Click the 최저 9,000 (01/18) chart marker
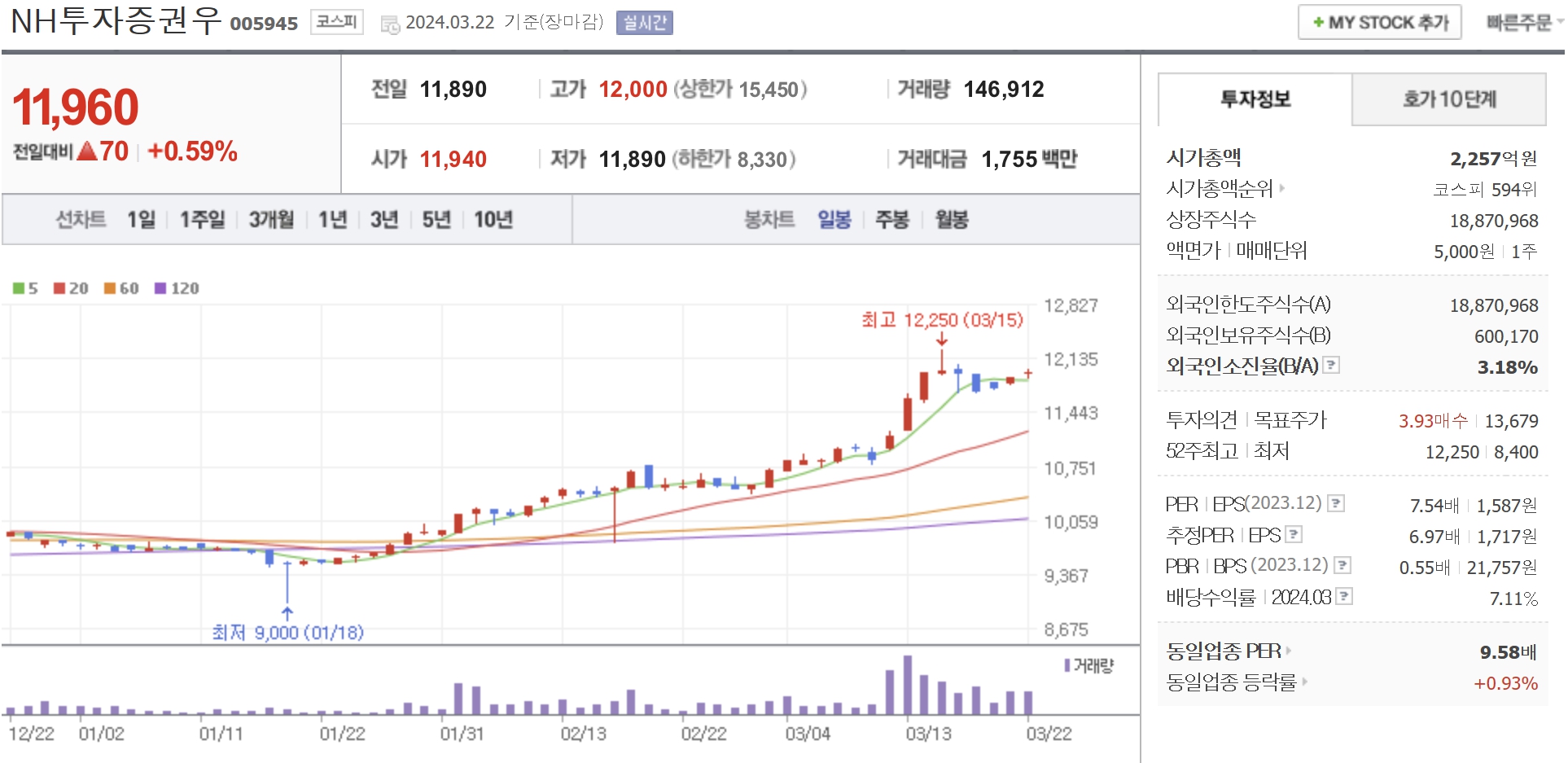 click(x=287, y=632)
